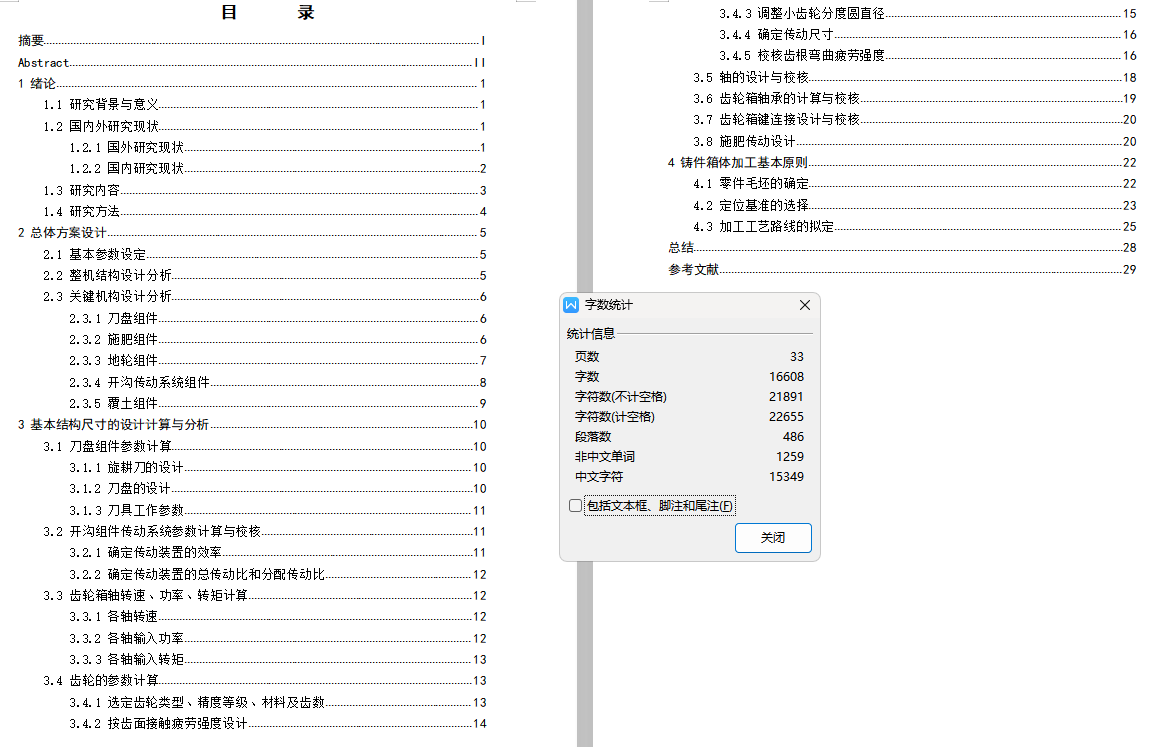Select 3.2 开沟组件传动系统参数计算与校核

(264, 531)
